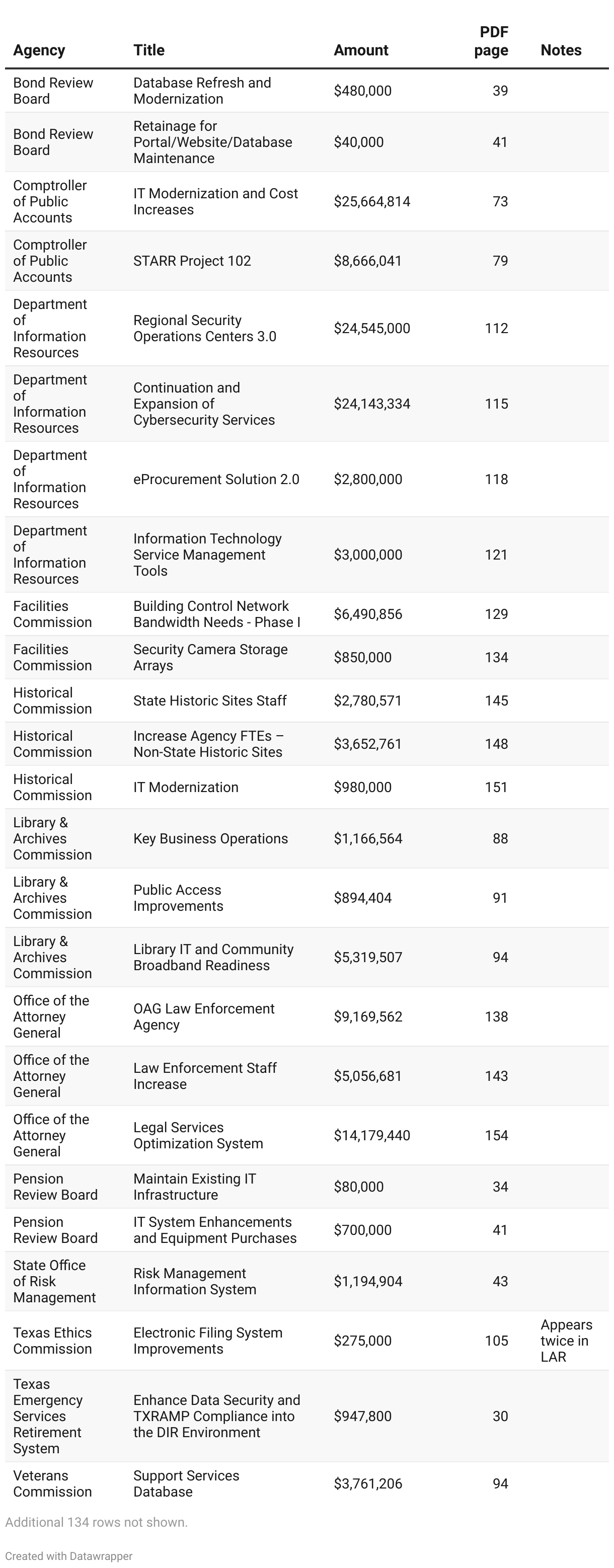Select the Key Business Operations title cell
The width and height of the screenshot is (614, 1568).
pyautogui.click(x=210, y=838)
